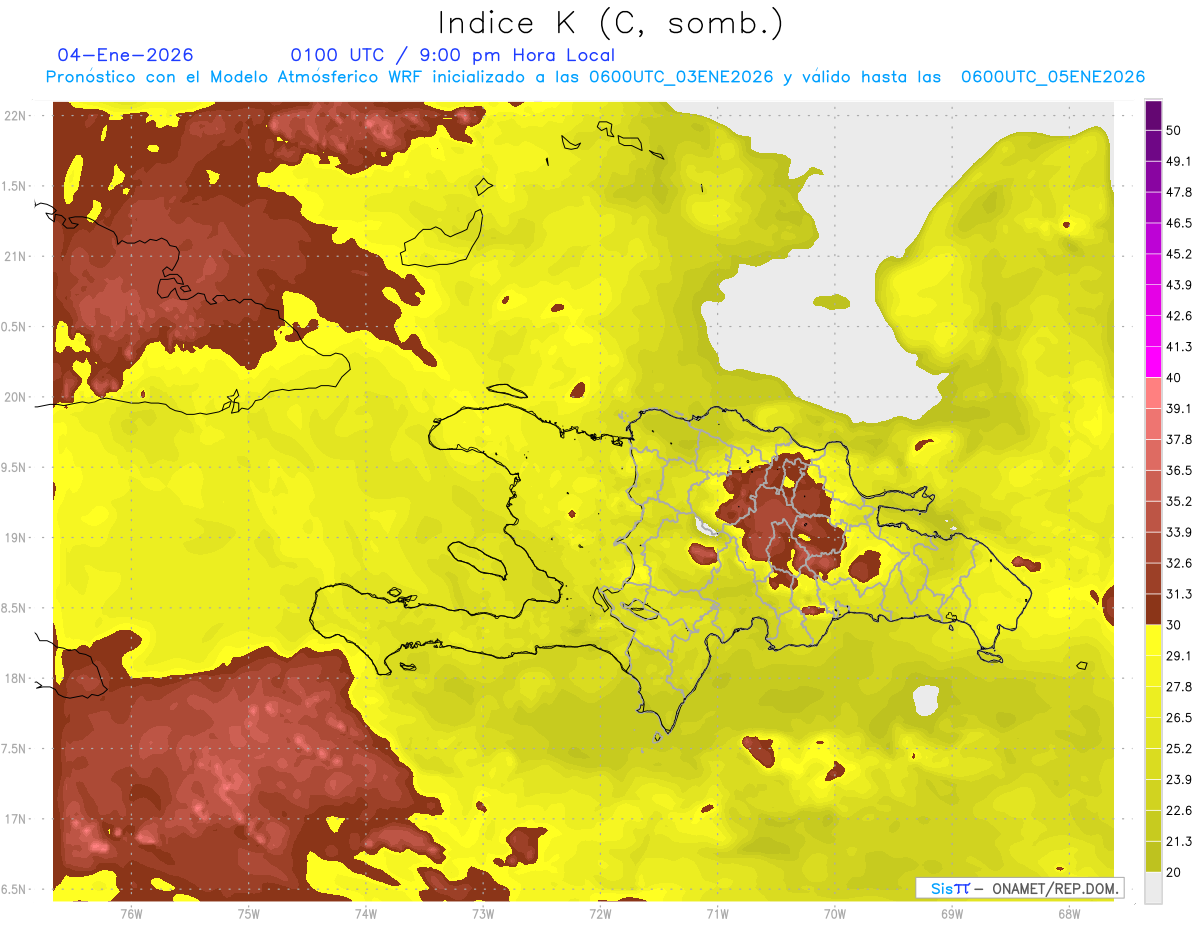Click the "70W" longitude label
Viewport: 1200px width, 927px height.
coord(835,914)
